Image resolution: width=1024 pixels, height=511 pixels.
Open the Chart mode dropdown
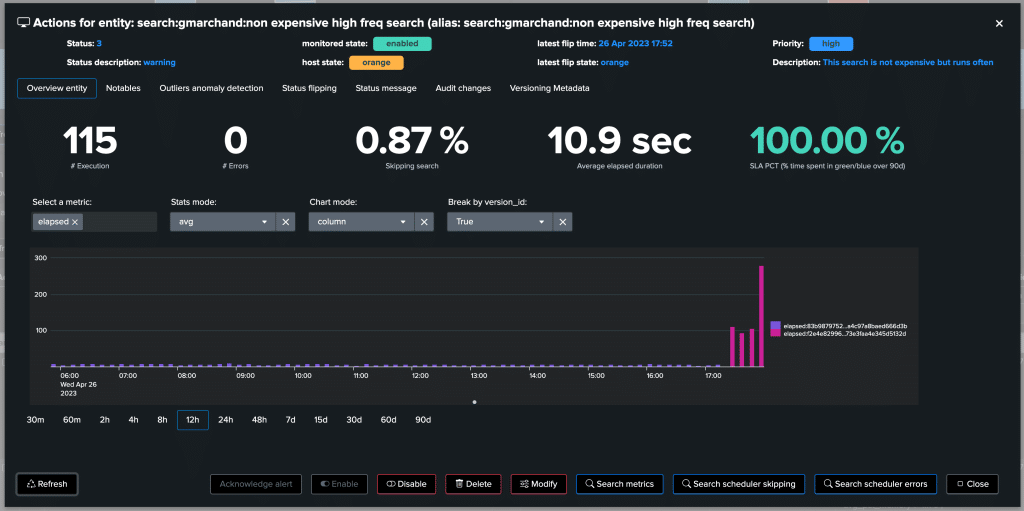tap(359, 222)
